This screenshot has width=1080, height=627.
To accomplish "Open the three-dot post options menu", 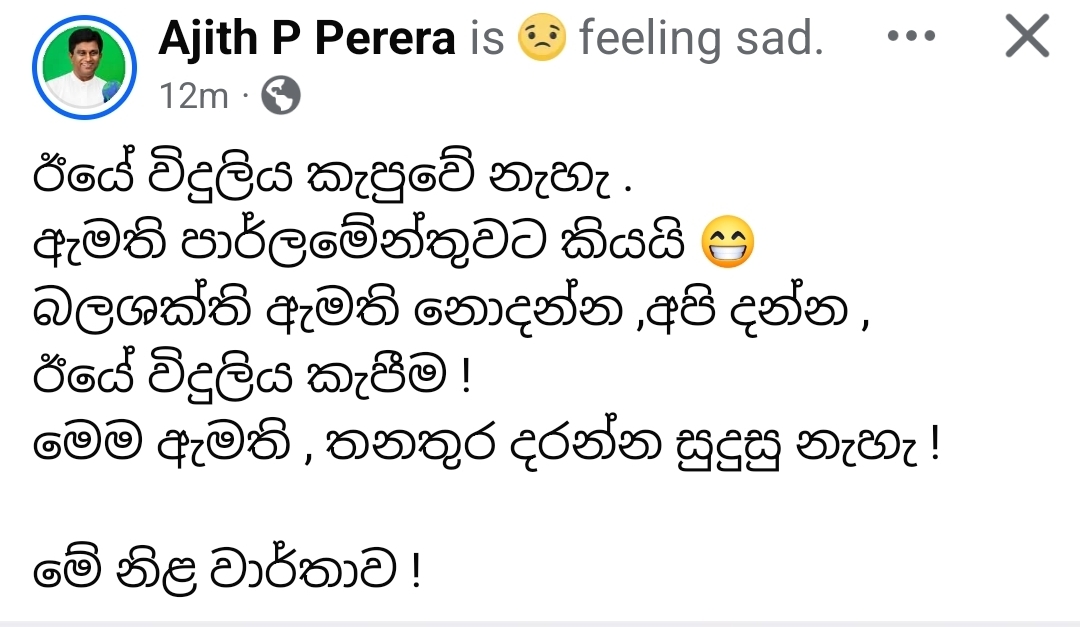I will tap(911, 36).
